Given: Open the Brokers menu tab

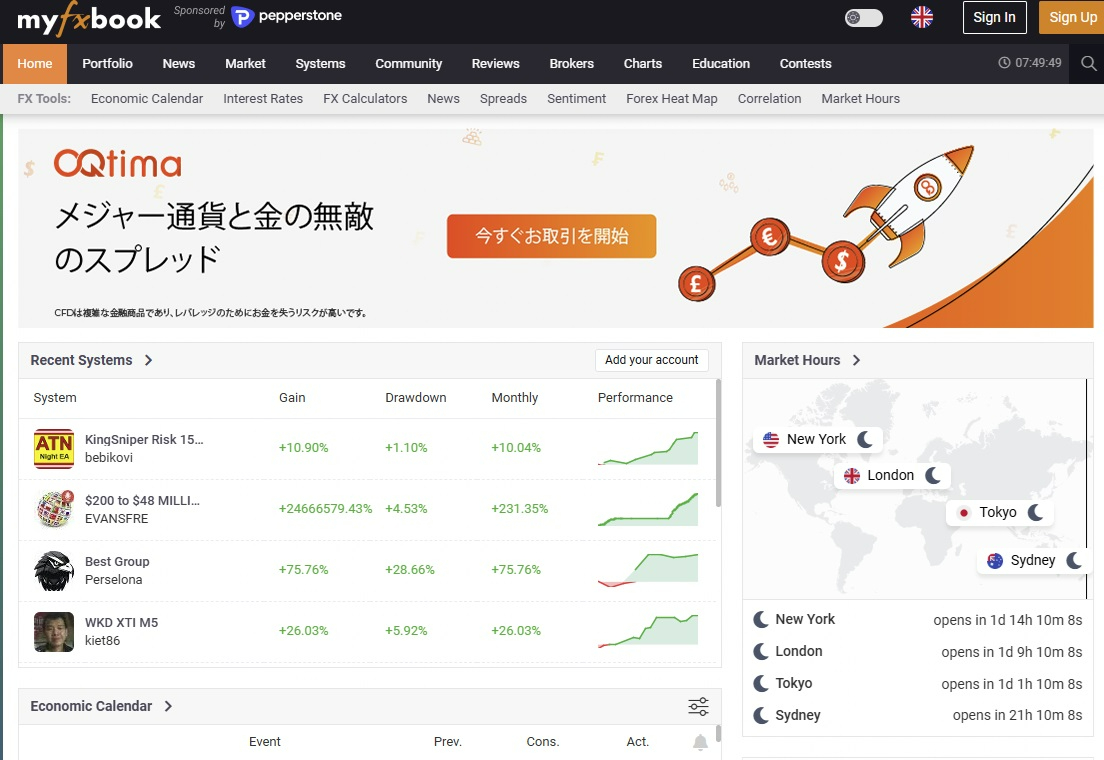Looking at the screenshot, I should pyautogui.click(x=571, y=63).
